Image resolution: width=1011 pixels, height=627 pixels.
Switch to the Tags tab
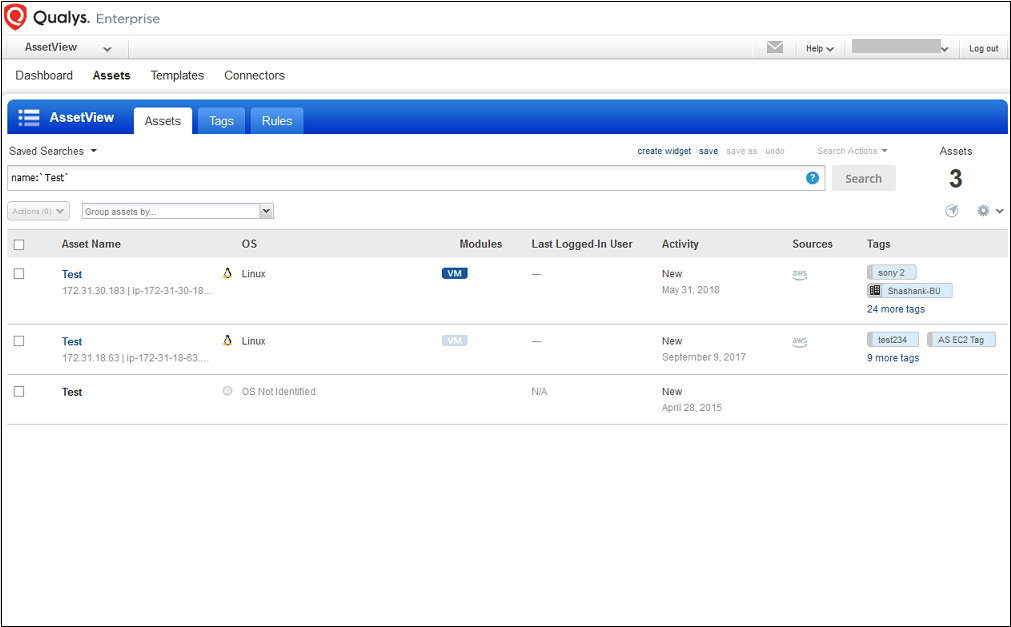tap(220, 120)
